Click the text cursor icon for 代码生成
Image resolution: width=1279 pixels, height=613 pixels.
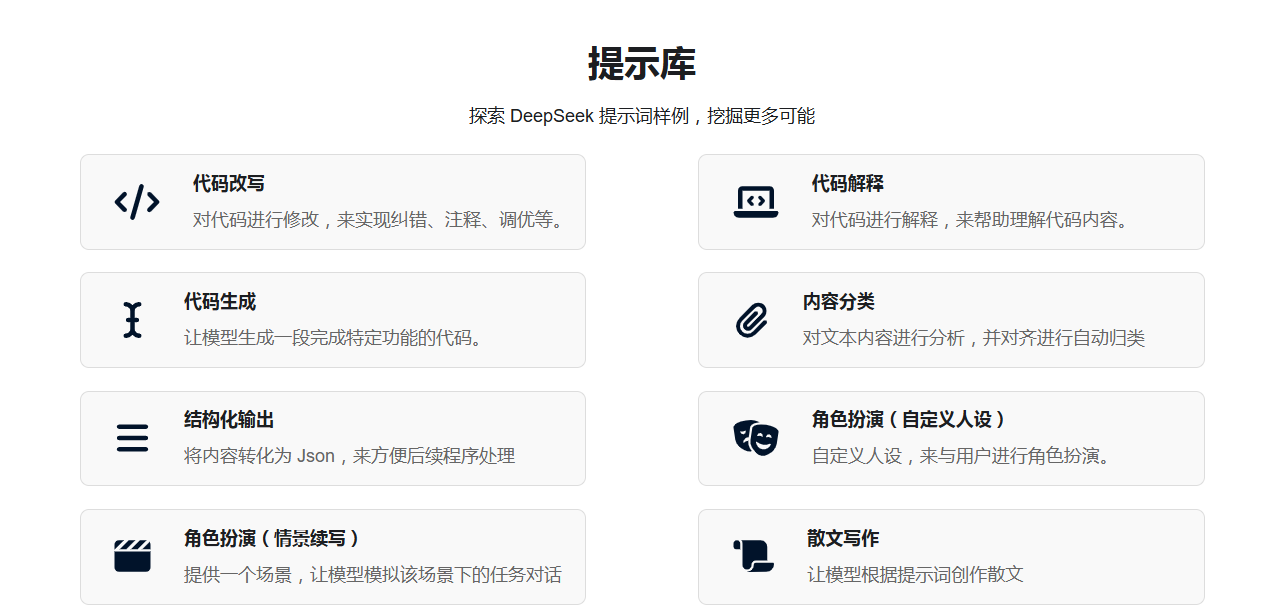[x=132, y=320]
